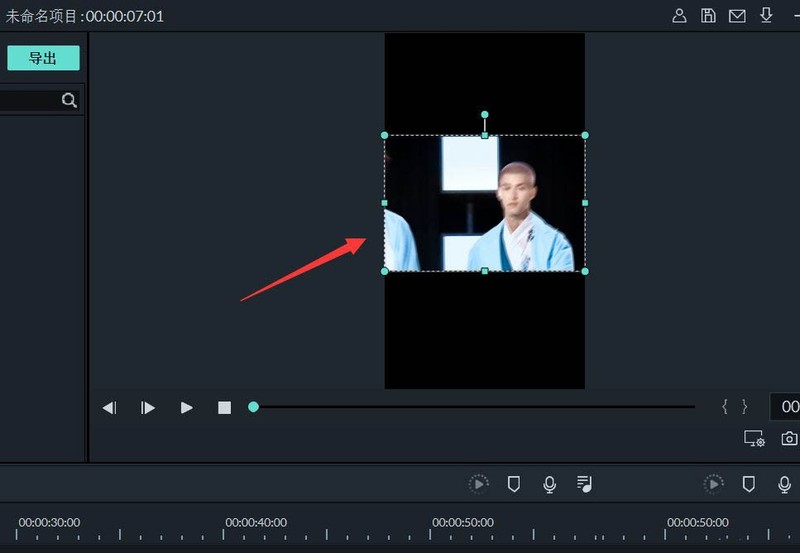
Task: Click the search magnifier icon
Action: [x=69, y=100]
